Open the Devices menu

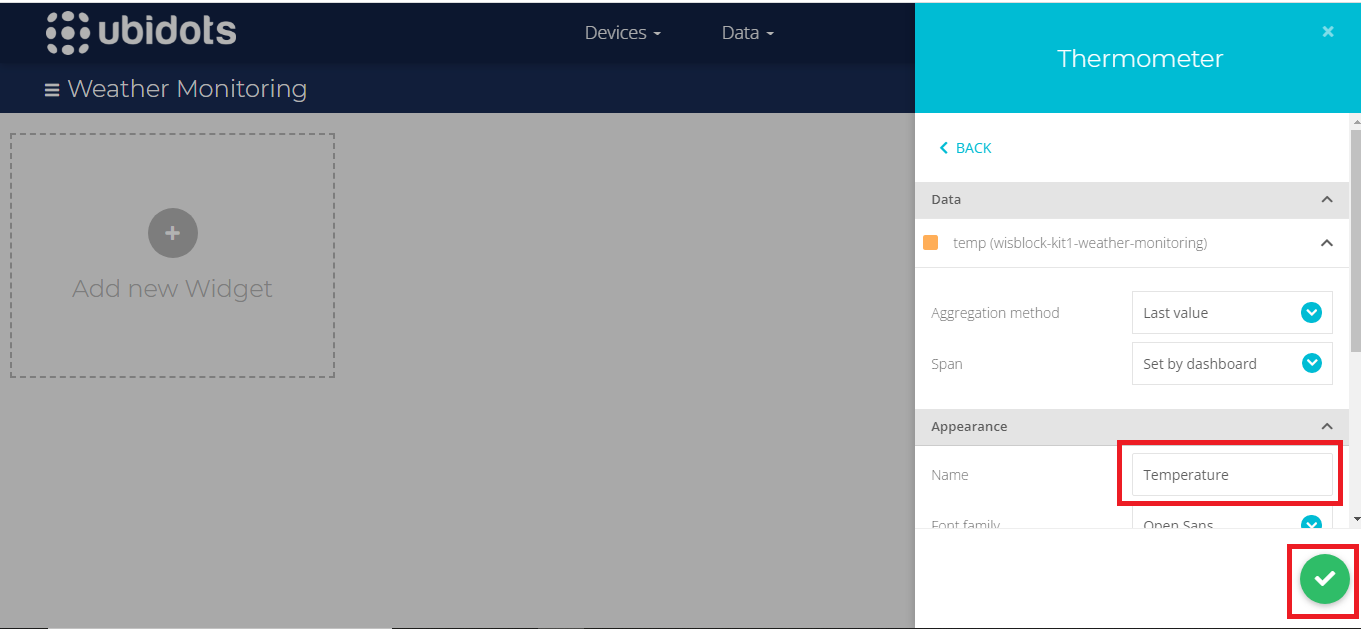pyautogui.click(x=622, y=33)
